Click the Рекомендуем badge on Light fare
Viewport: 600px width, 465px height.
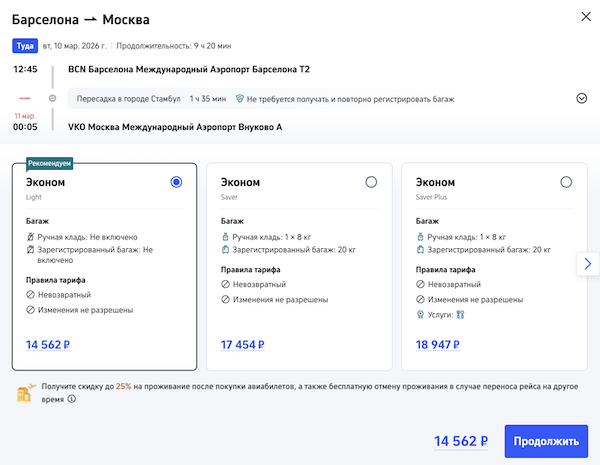[50, 162]
